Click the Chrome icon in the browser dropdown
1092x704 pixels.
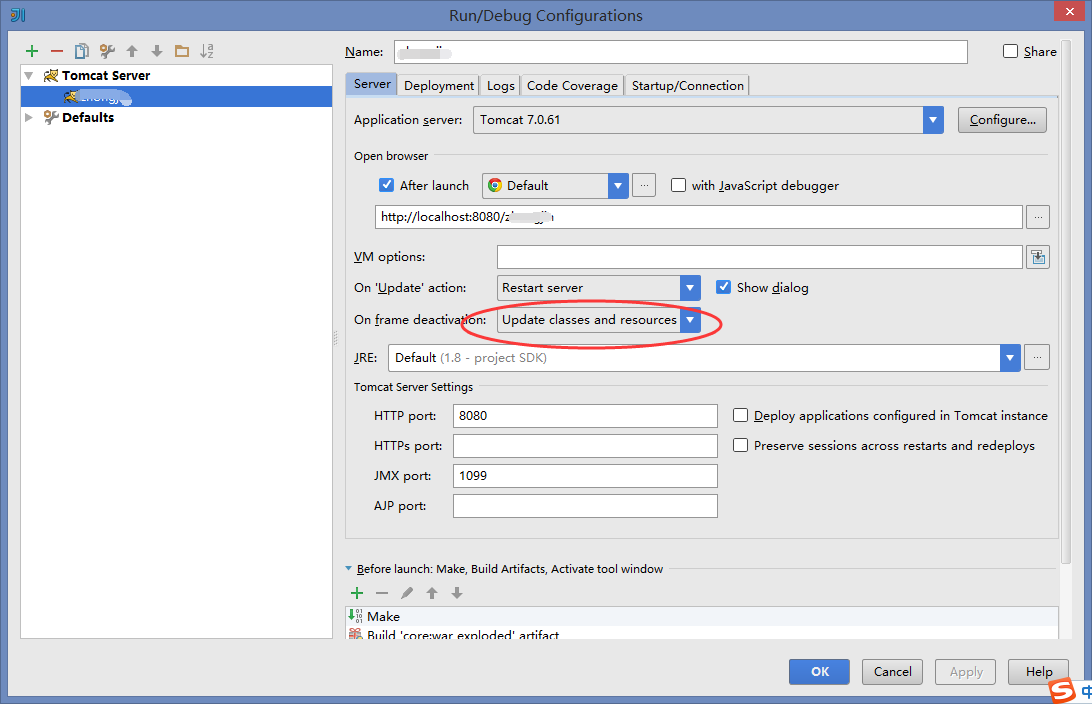click(495, 185)
